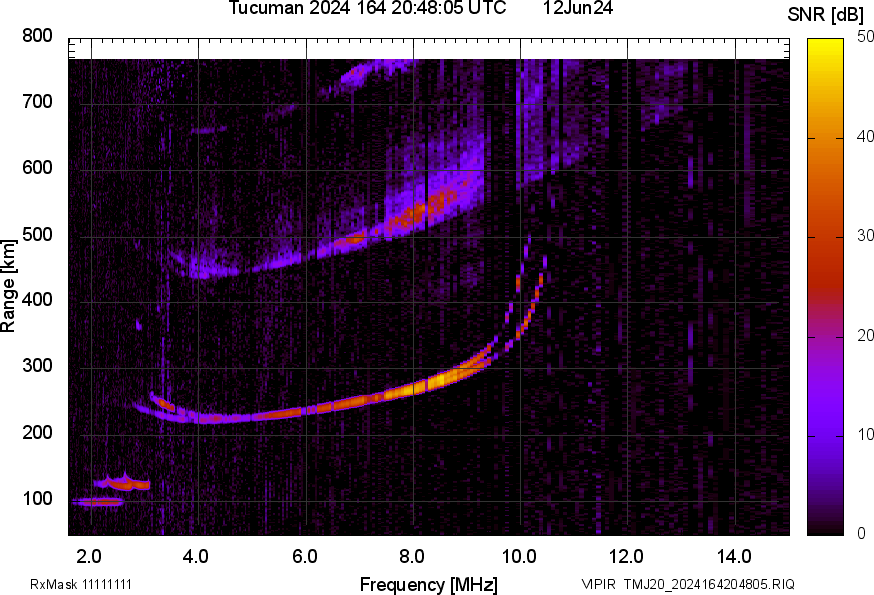Click frequency tick label '12.0'
Screen dimensions: 874x595
627,557
